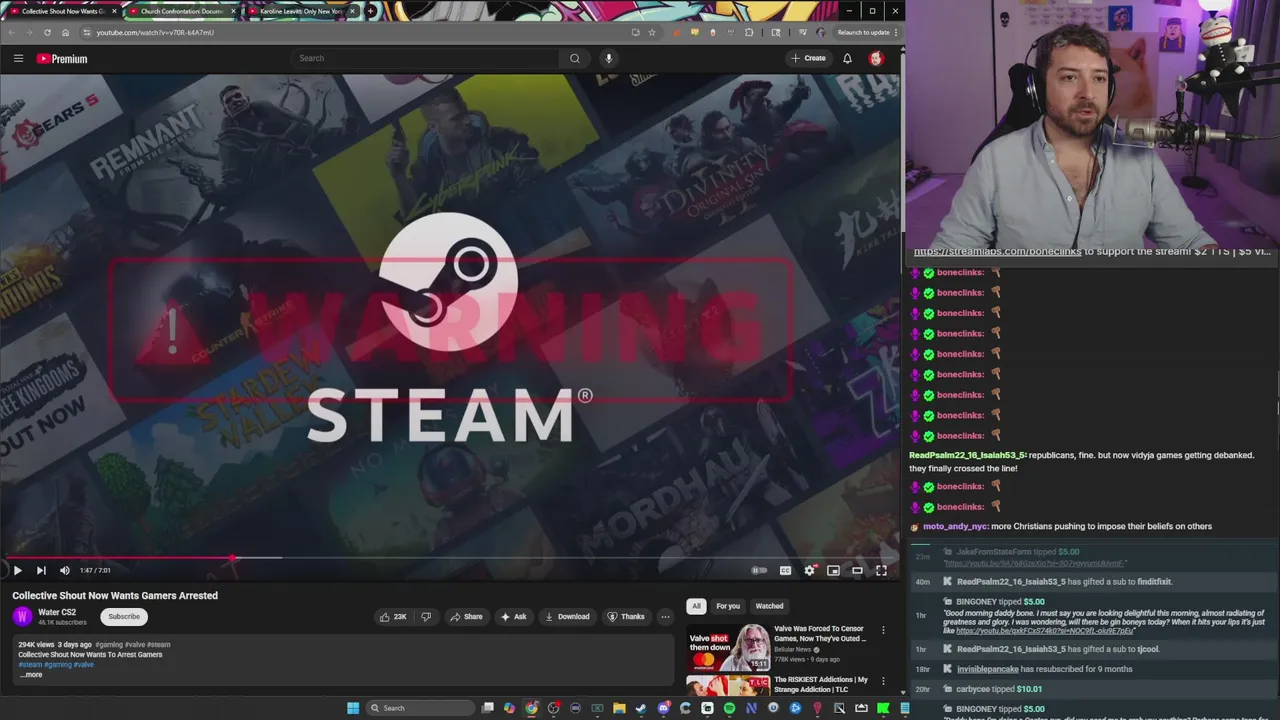
Task: Expand description with ...more
Action: [31, 674]
